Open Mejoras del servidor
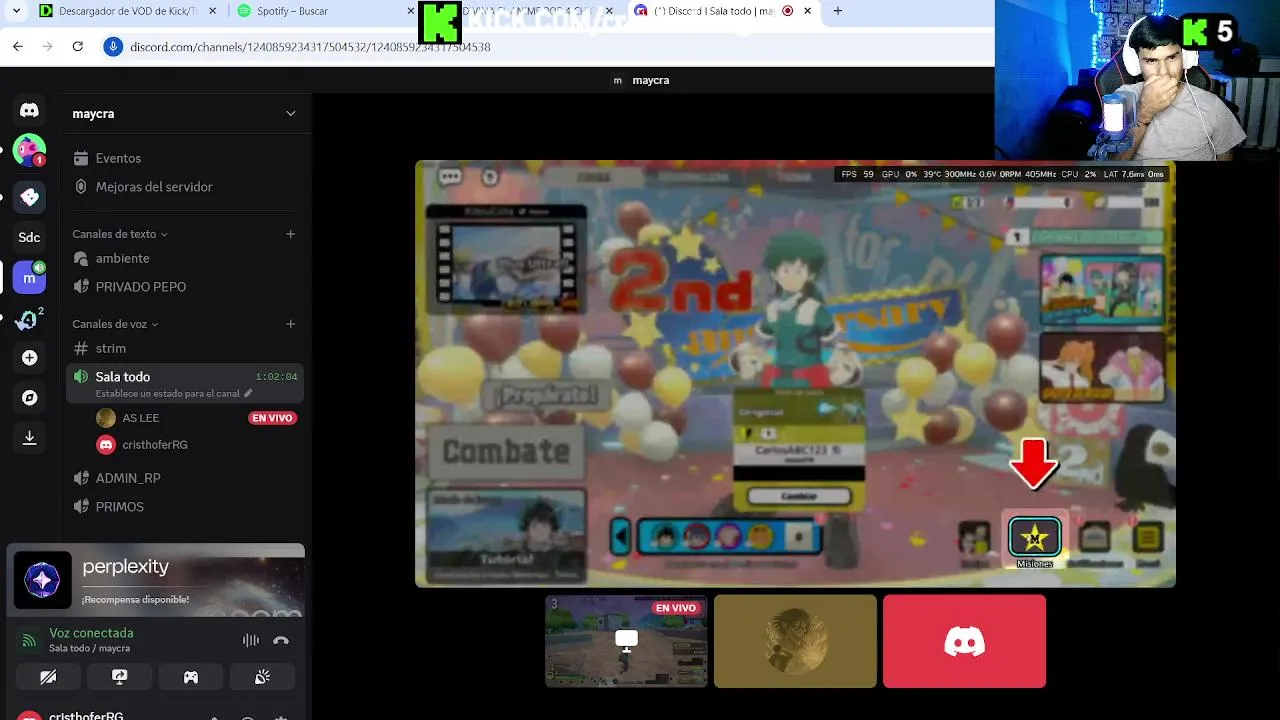 (185, 187)
